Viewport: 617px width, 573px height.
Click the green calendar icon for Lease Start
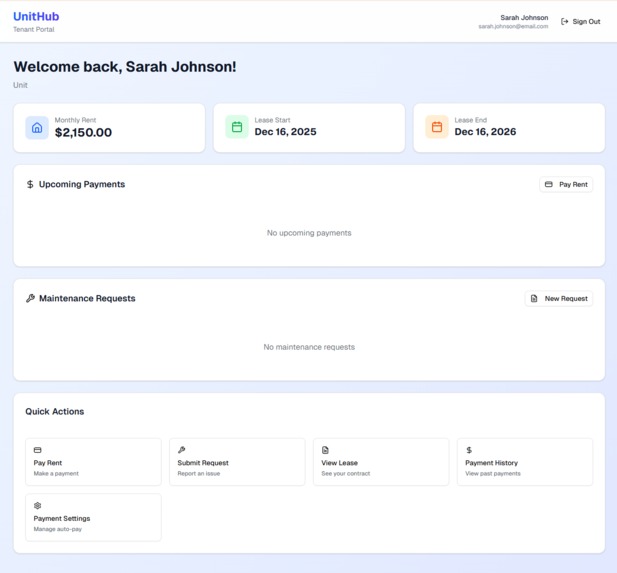pyautogui.click(x=237, y=127)
